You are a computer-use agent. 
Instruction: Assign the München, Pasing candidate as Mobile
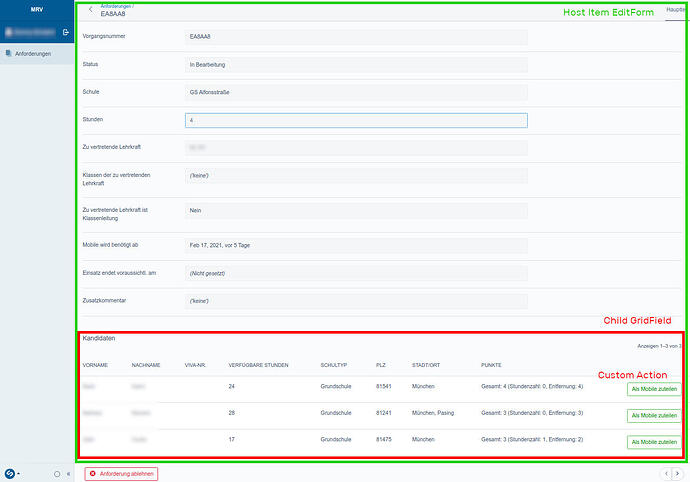(x=653, y=415)
